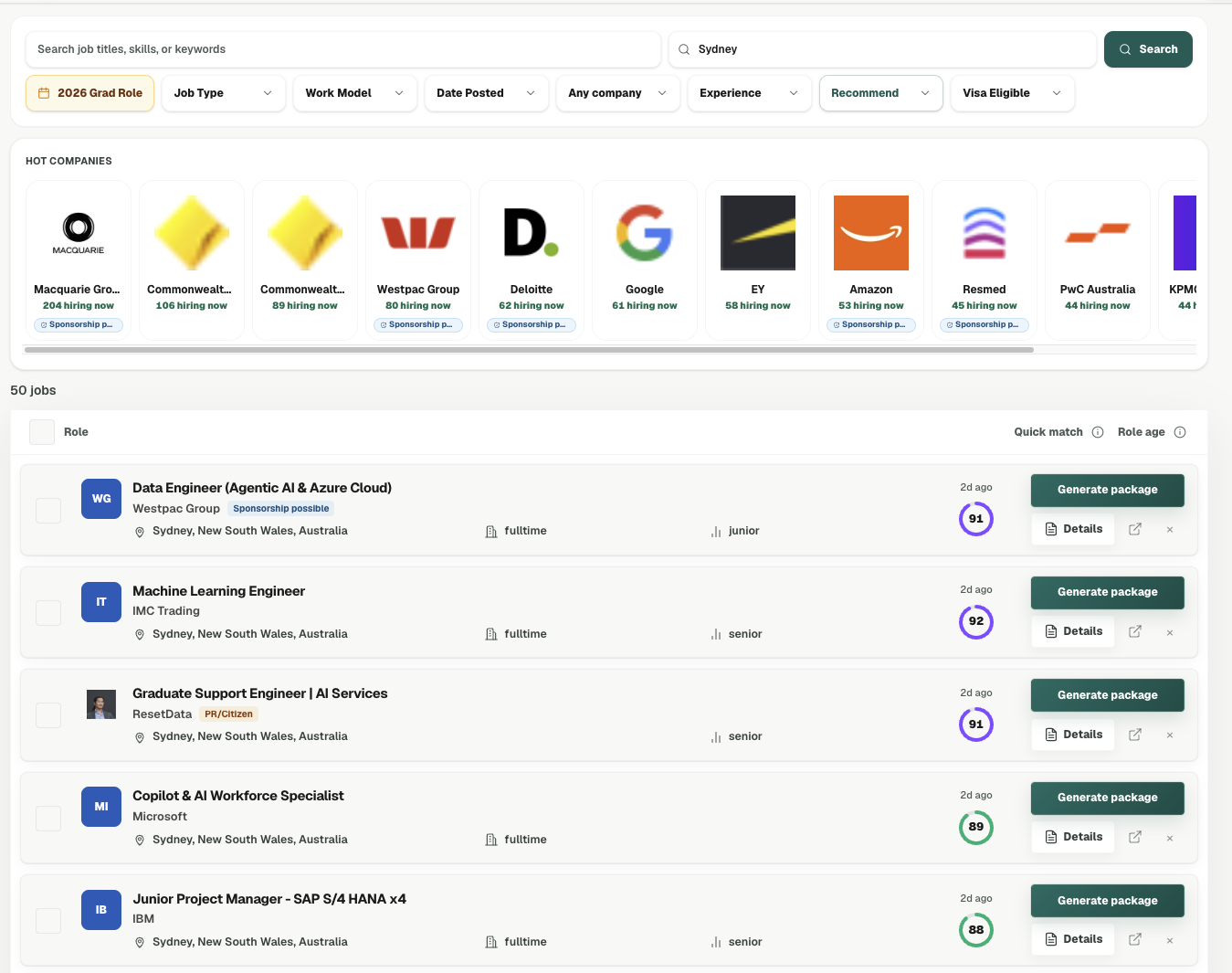Click the 92 match score for Machine Learning Engineer

coord(976,621)
